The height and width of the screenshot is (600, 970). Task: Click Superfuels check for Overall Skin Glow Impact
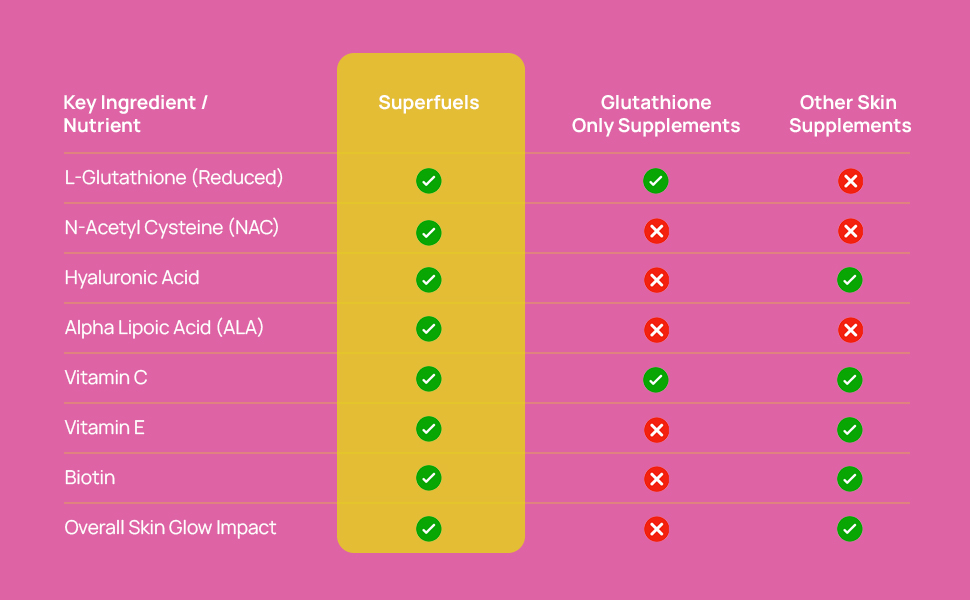click(429, 528)
